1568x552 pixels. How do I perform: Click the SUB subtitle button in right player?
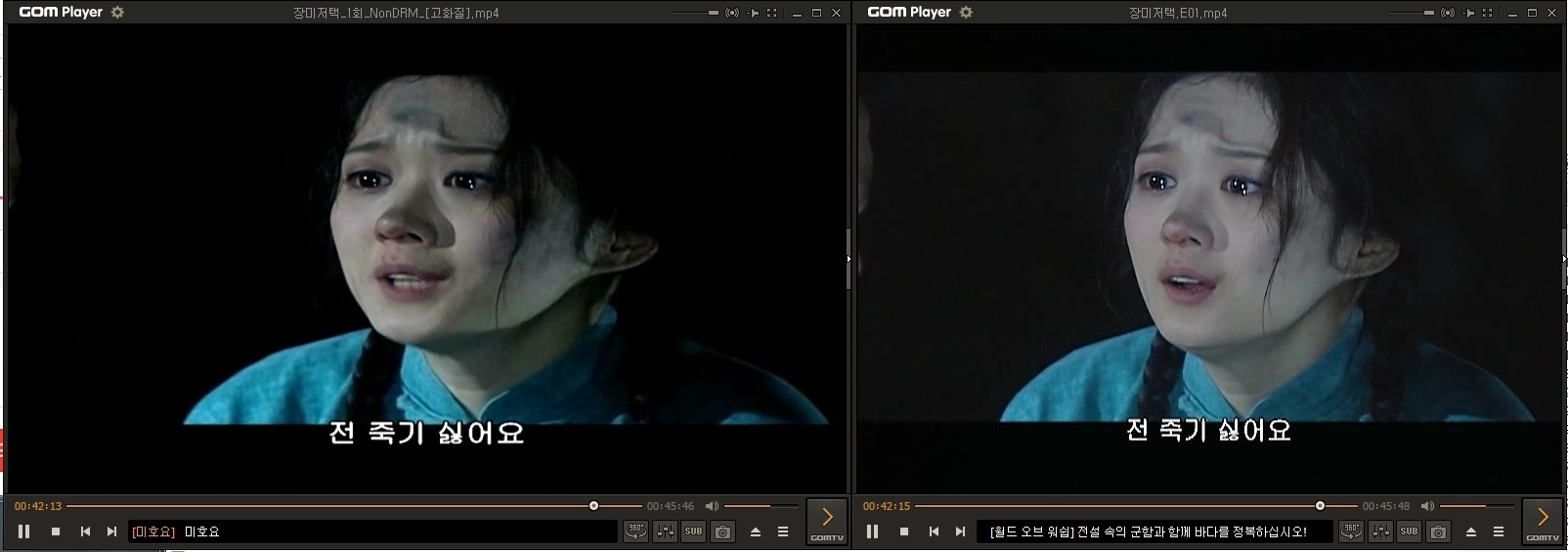(x=1409, y=531)
